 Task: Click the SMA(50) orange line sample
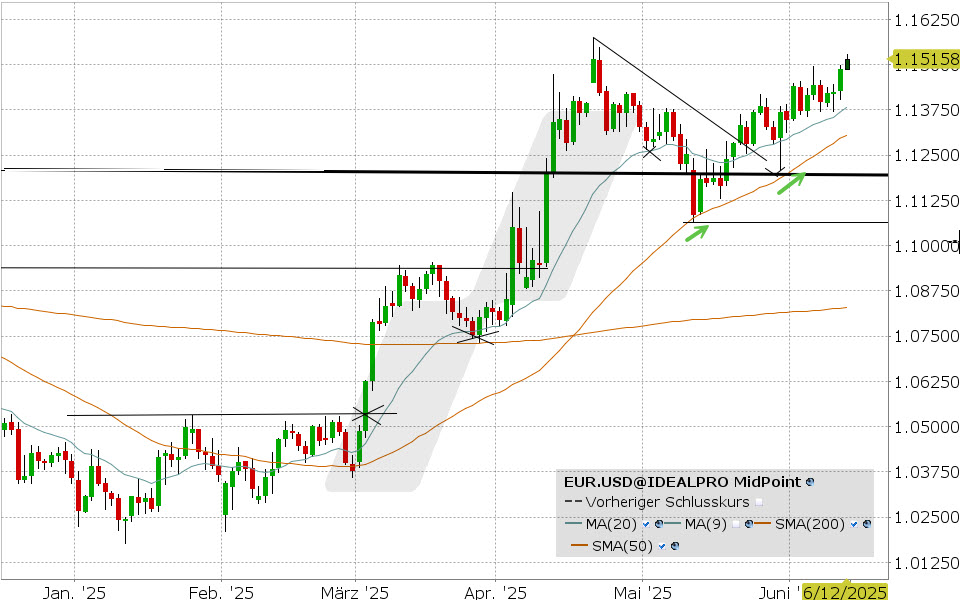[579, 546]
